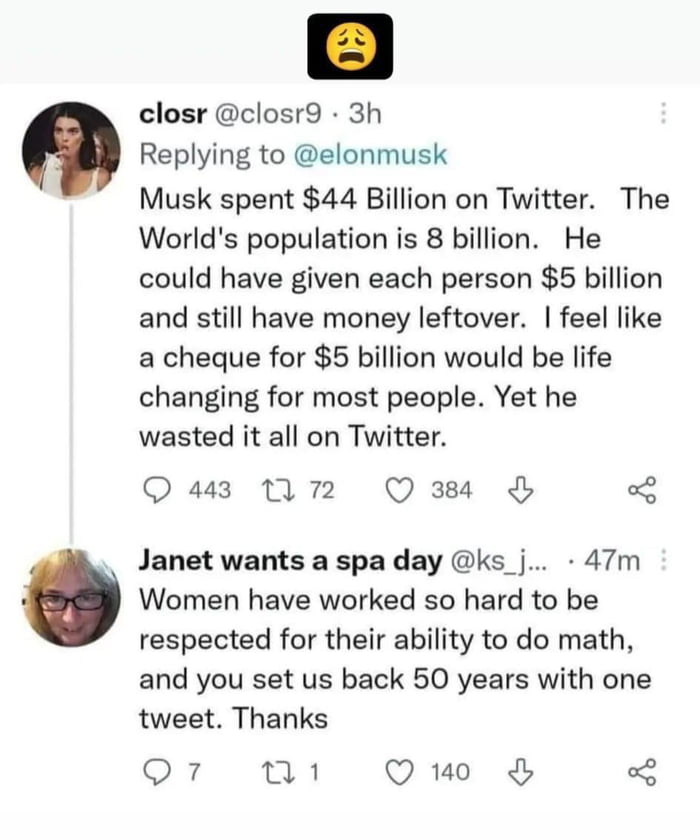Screen dimensions: 700x839
Task: Click the closr display name
Action: (171, 116)
